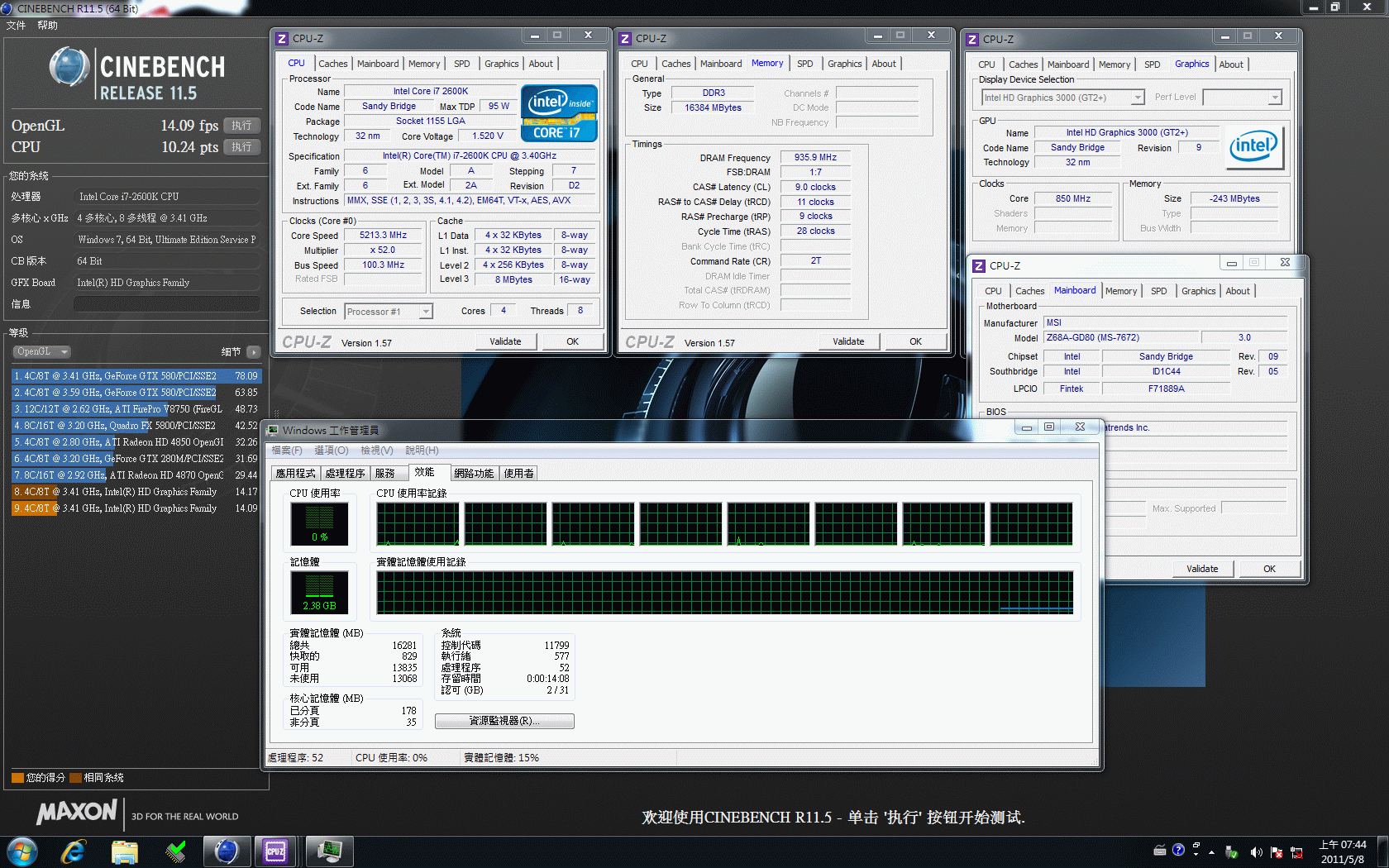The width and height of the screenshot is (1389, 868).
Task: Click the memory 2.38 GB gauge
Action: 319,593
